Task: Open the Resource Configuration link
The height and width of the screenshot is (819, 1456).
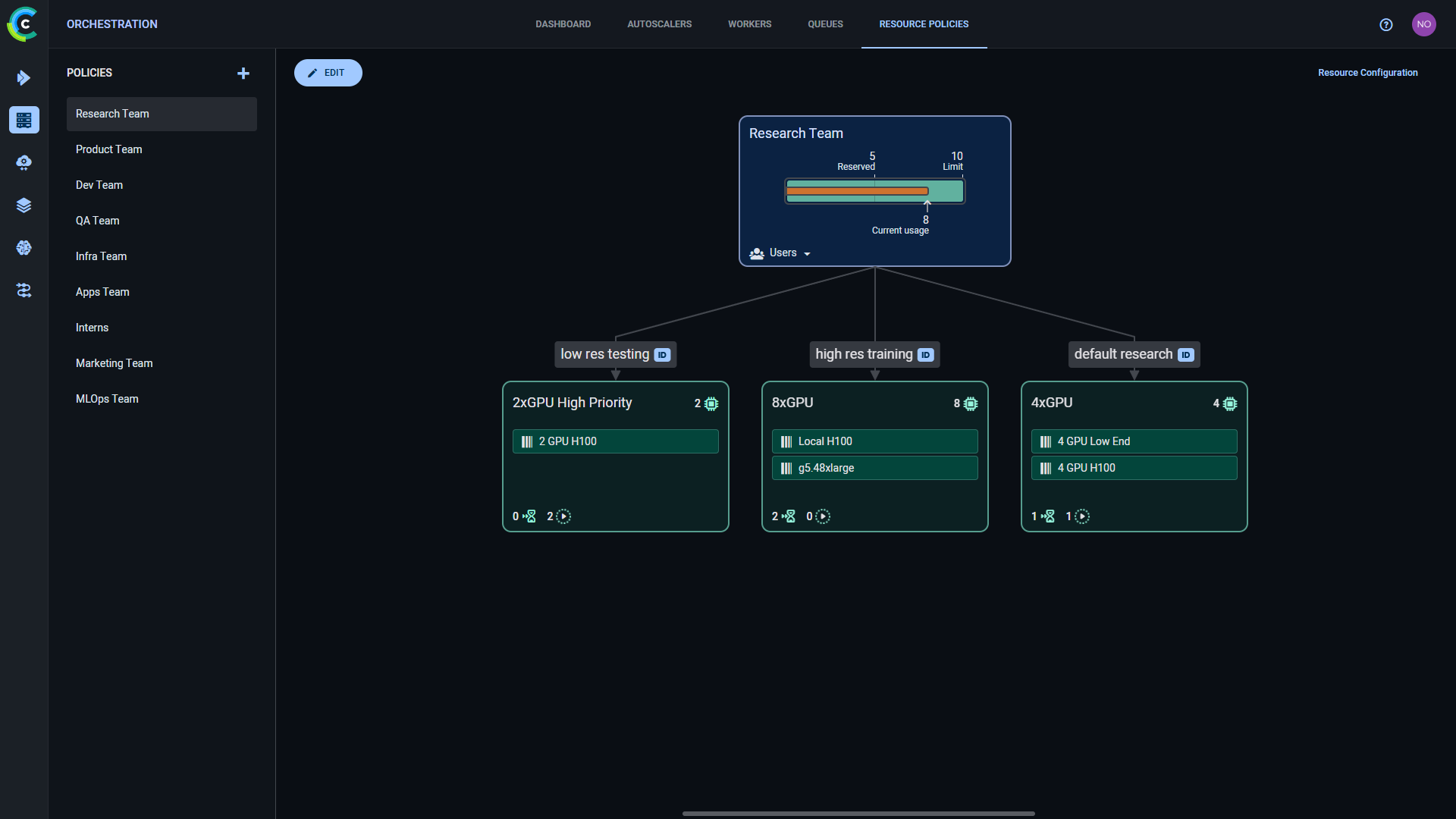Action: [1367, 73]
